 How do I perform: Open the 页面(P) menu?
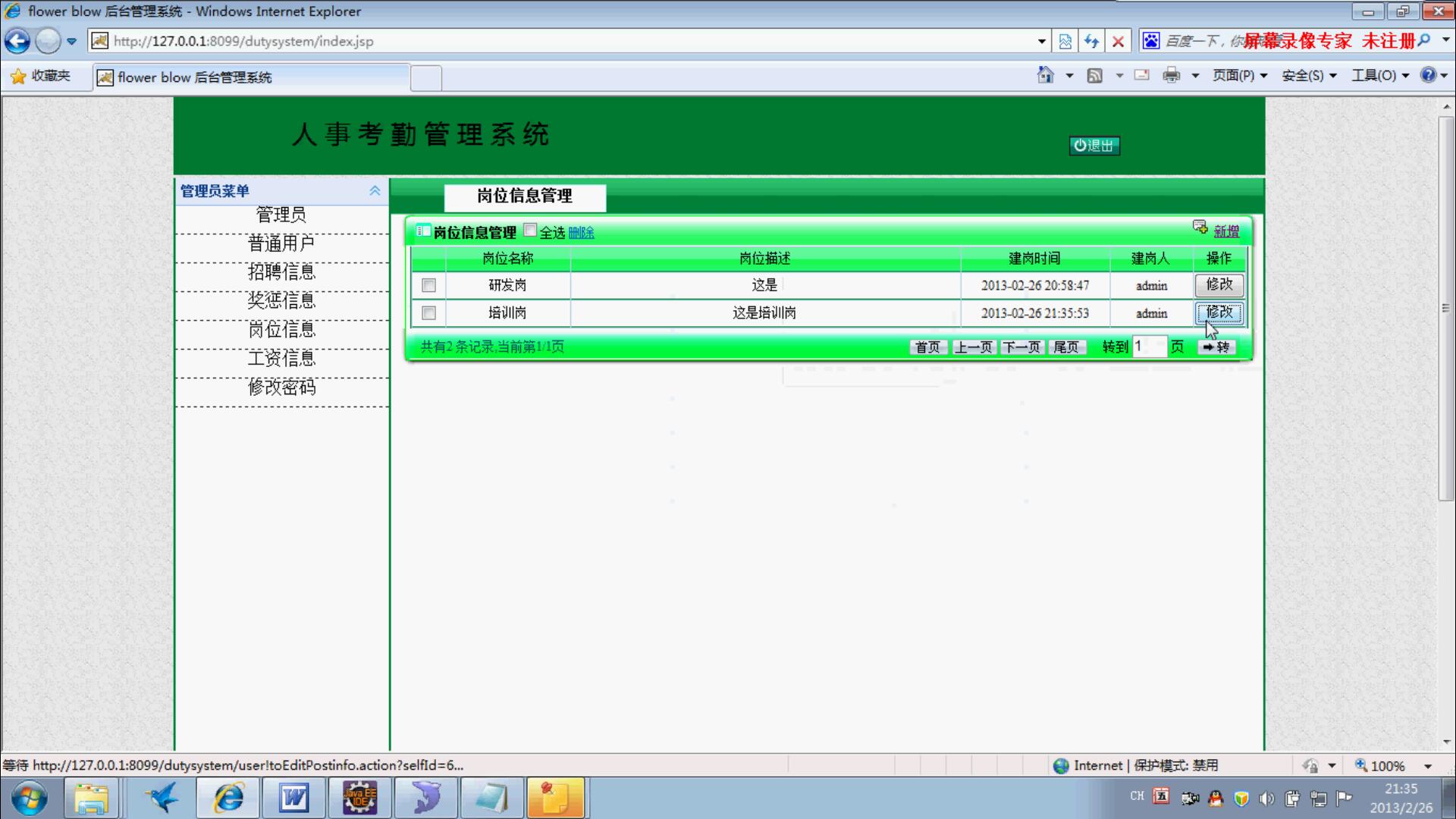(x=1240, y=75)
